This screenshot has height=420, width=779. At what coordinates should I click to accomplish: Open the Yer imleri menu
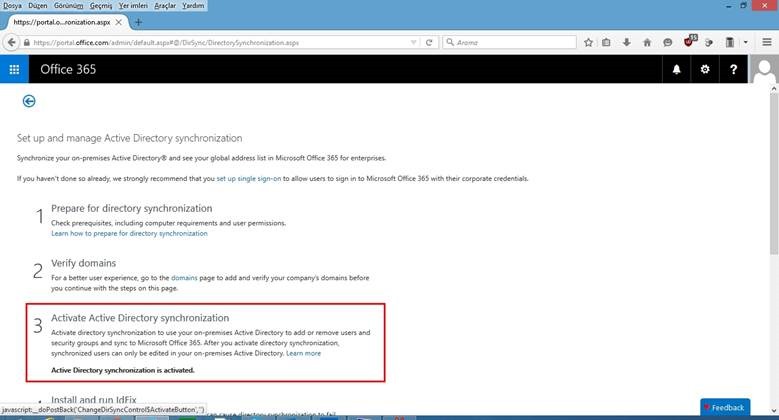click(x=133, y=6)
